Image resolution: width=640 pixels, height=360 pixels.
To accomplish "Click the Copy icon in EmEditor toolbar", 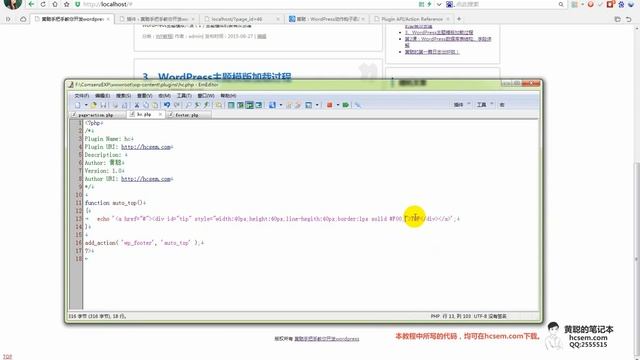I will tap(146, 105).
